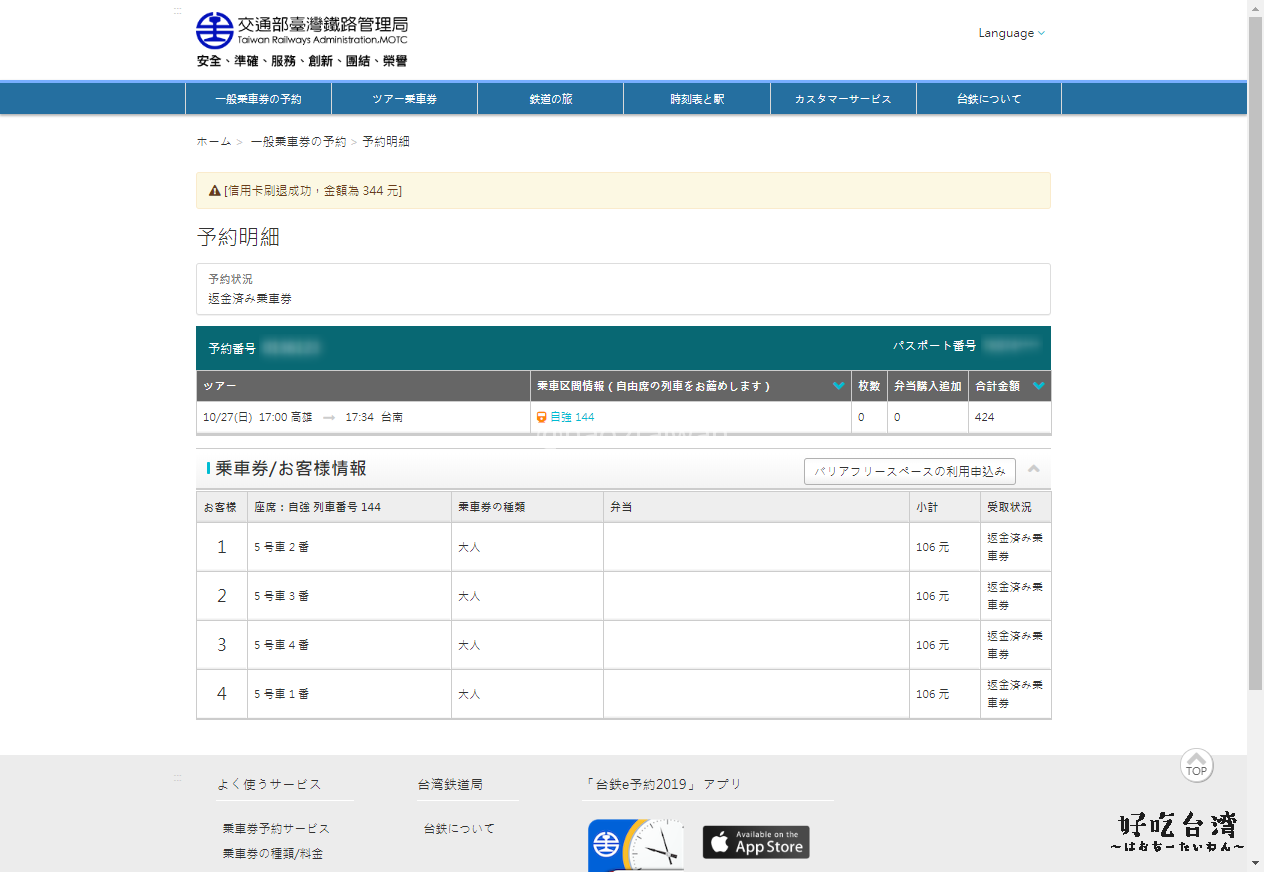
Task: Expand the 乗車区間情報 column arrow
Action: pos(838,386)
